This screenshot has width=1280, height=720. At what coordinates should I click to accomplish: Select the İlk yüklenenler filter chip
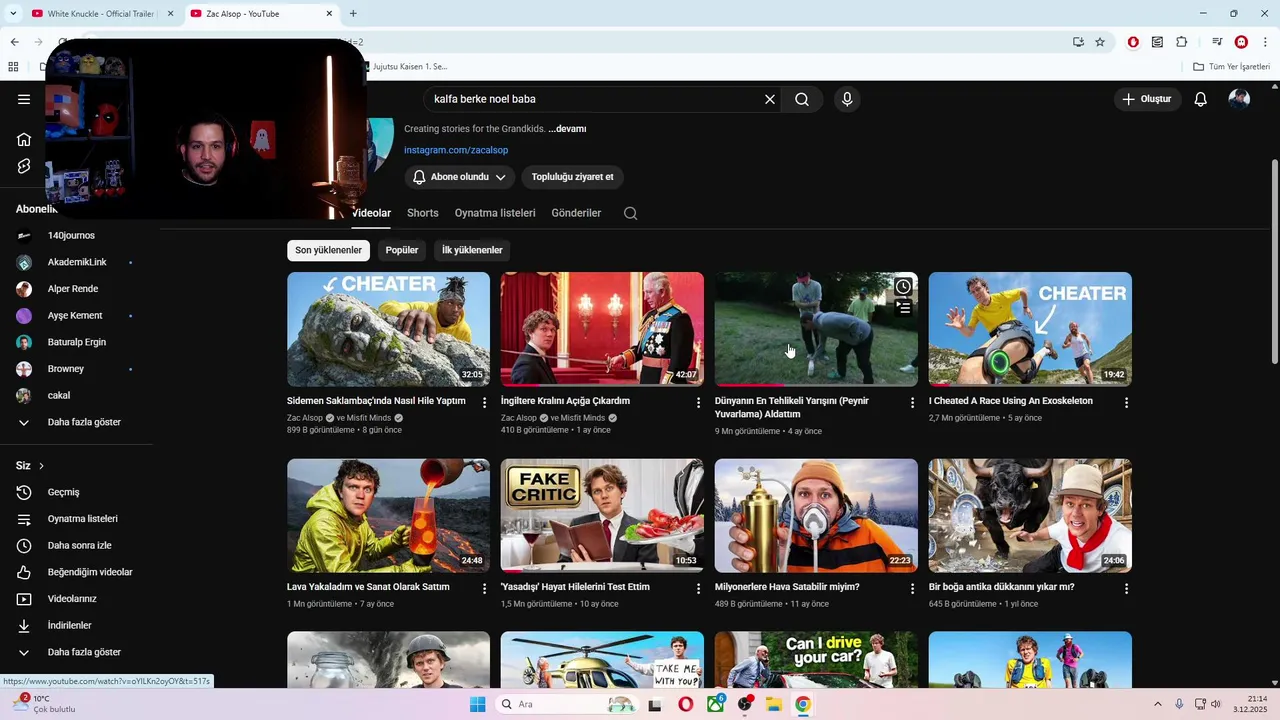472,250
